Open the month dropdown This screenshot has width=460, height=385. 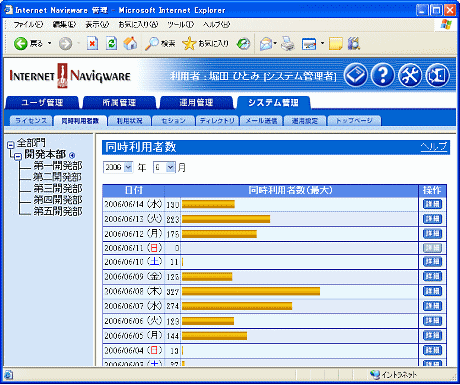[x=164, y=167]
